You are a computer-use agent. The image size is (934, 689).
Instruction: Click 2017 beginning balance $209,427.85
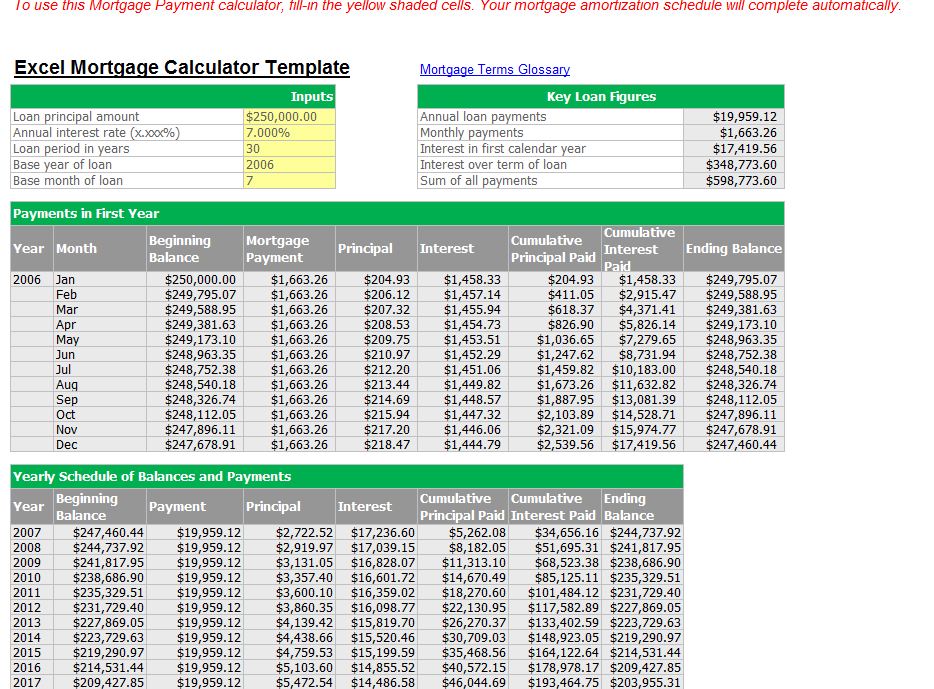[99, 682]
